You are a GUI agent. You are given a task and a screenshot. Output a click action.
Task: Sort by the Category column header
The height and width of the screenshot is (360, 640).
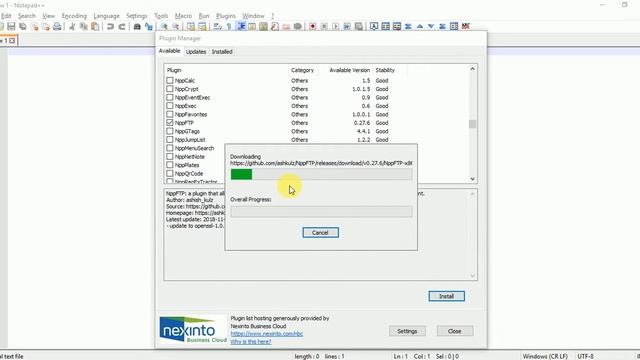tap(302, 70)
